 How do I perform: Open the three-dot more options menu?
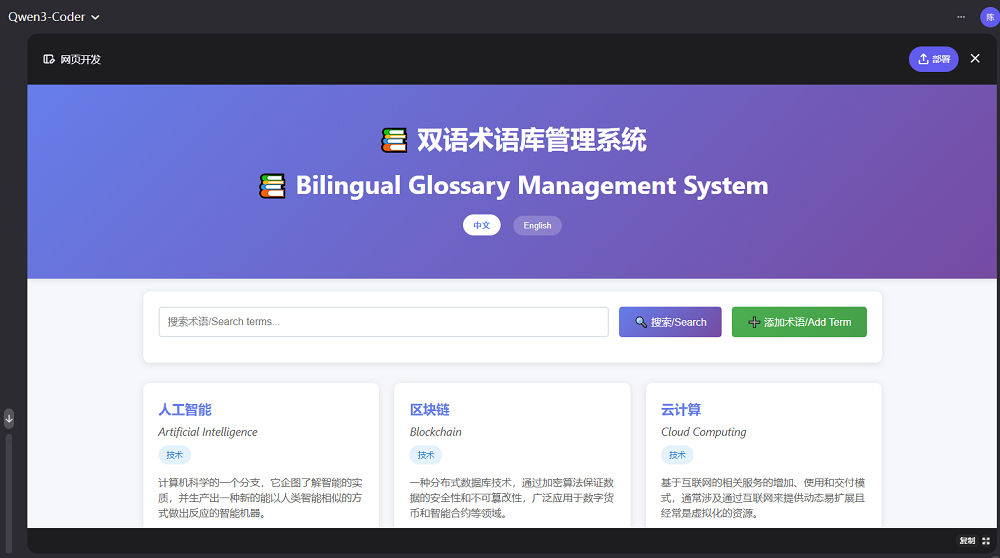coord(961,17)
